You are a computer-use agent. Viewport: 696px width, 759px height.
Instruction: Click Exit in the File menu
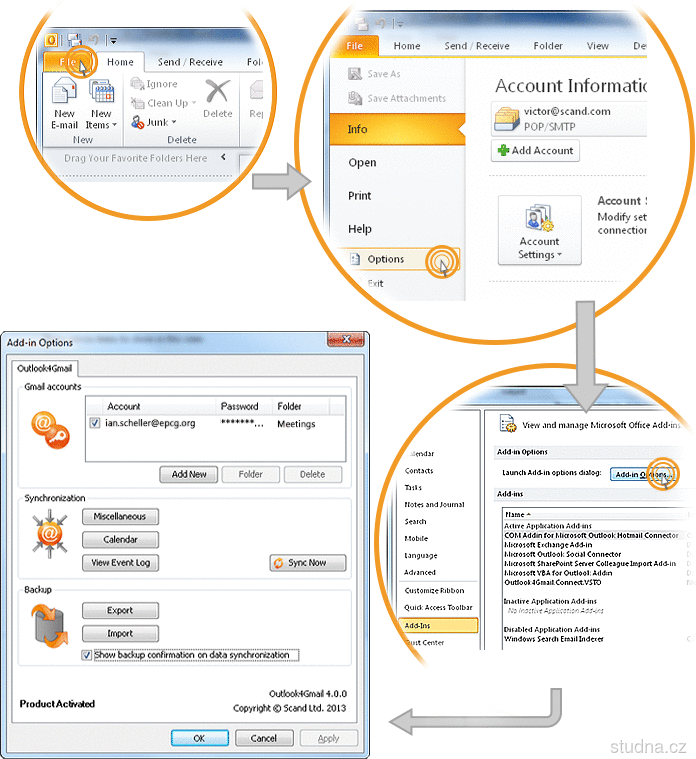click(375, 284)
